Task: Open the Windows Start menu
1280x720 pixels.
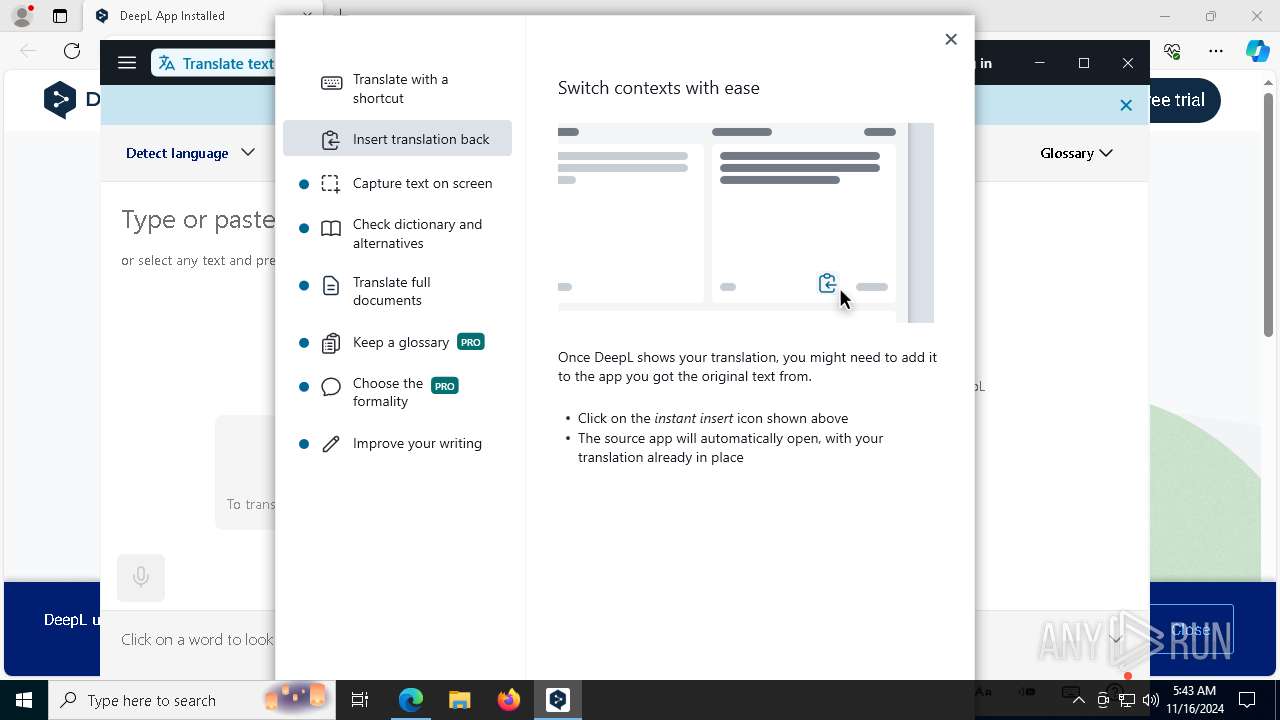Action: click(24, 700)
